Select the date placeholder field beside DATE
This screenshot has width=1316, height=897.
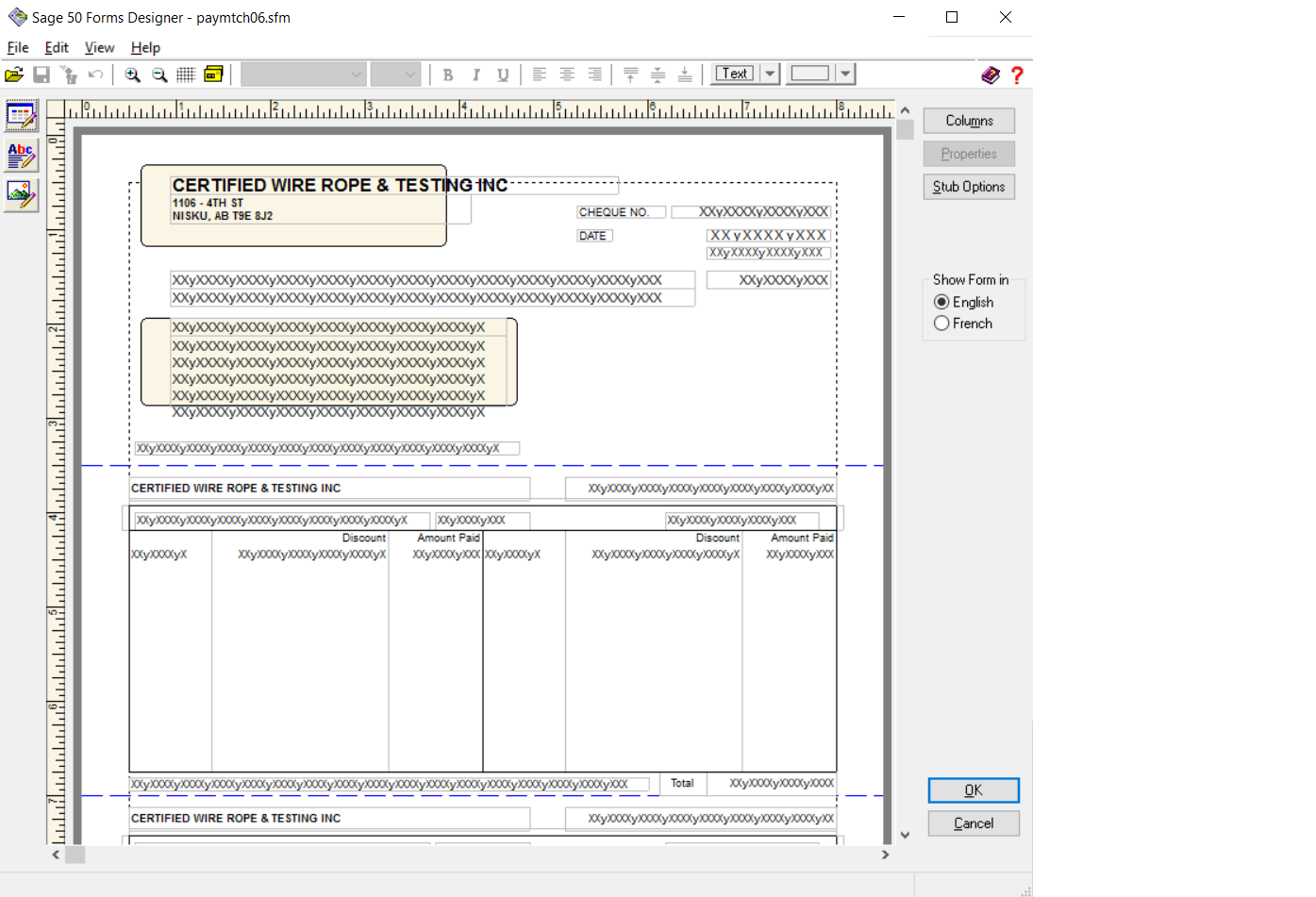pyautogui.click(x=769, y=236)
